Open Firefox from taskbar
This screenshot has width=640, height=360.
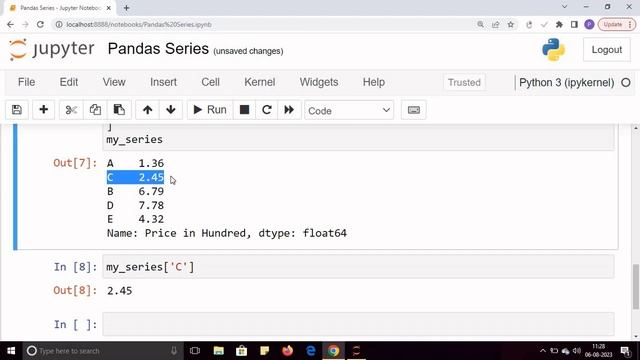(x=288, y=351)
